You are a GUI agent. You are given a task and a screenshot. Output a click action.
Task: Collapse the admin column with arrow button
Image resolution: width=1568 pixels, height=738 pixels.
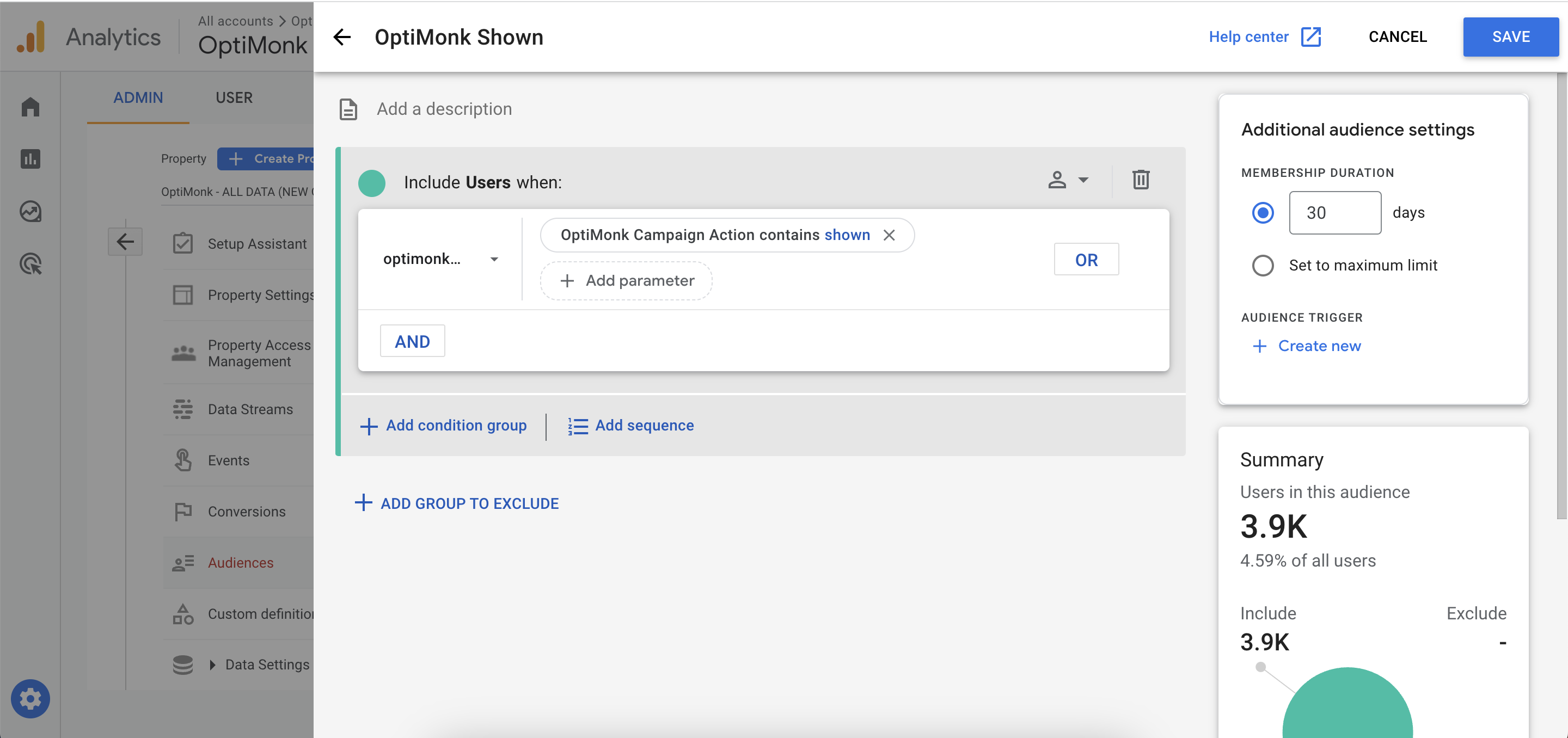click(125, 242)
